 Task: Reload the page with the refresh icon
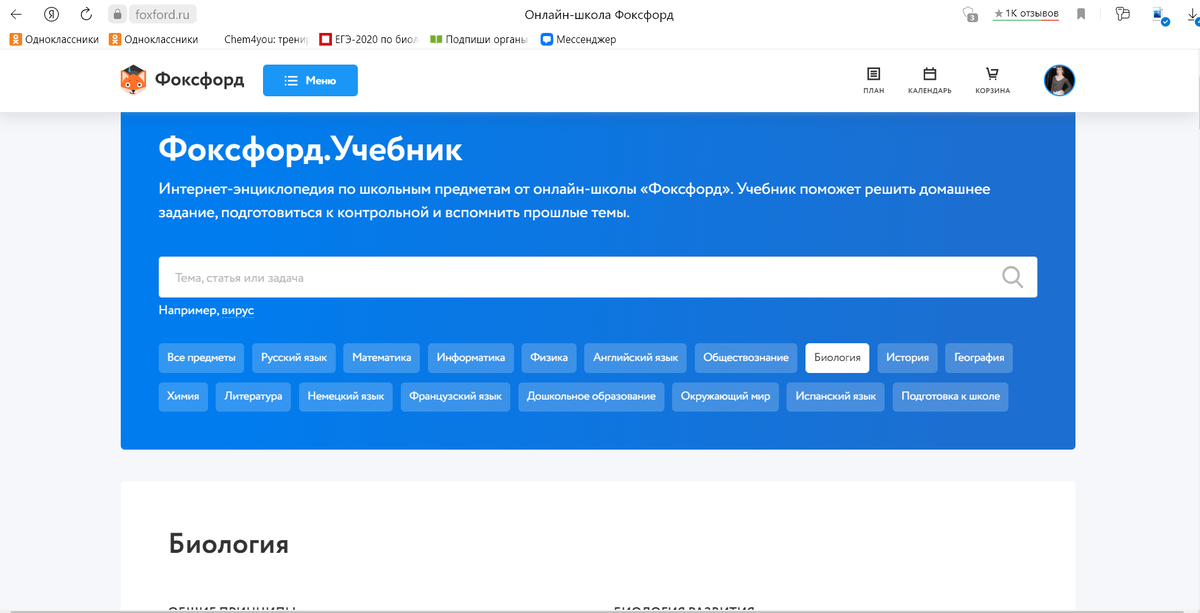click(x=85, y=15)
